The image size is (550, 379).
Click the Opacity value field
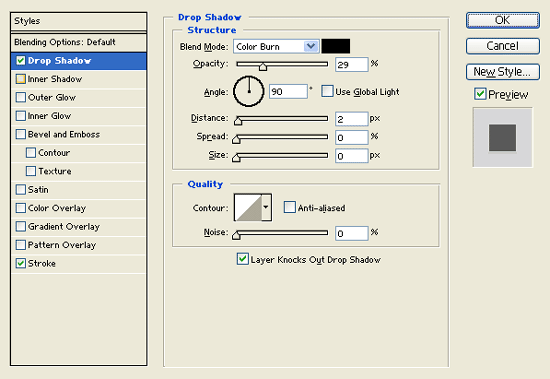tap(351, 65)
